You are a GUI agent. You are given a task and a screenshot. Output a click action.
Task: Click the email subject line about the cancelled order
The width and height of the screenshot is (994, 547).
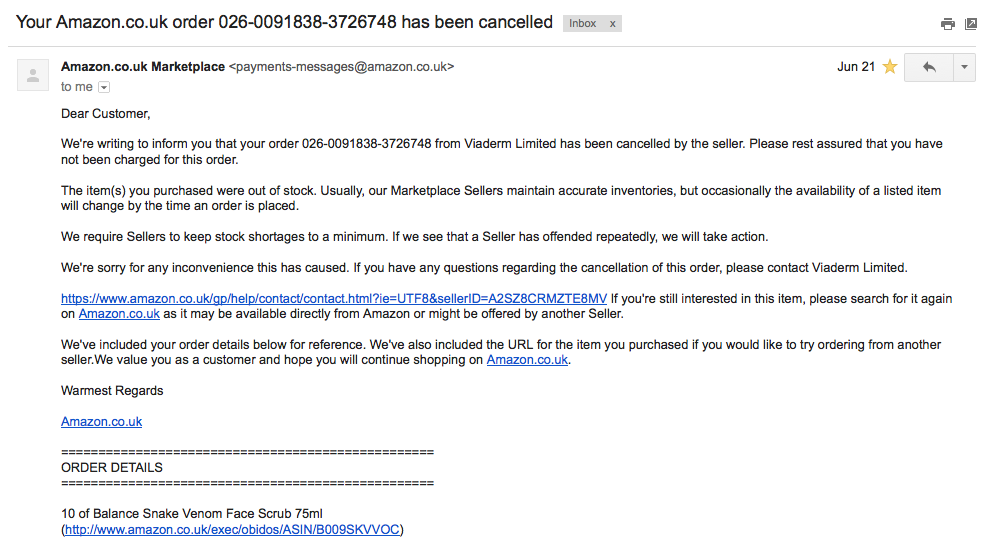pos(284,22)
